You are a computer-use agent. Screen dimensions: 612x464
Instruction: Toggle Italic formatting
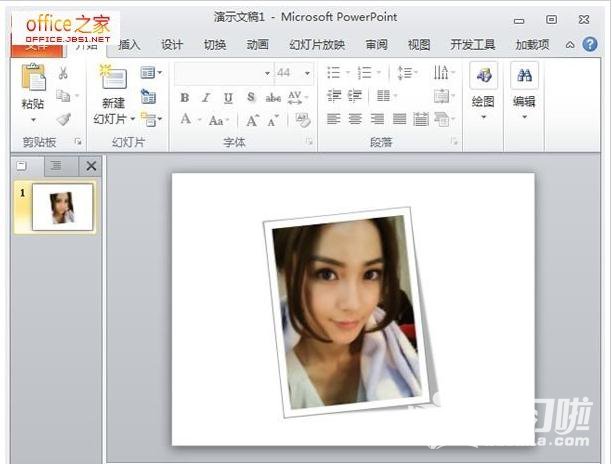tap(206, 97)
